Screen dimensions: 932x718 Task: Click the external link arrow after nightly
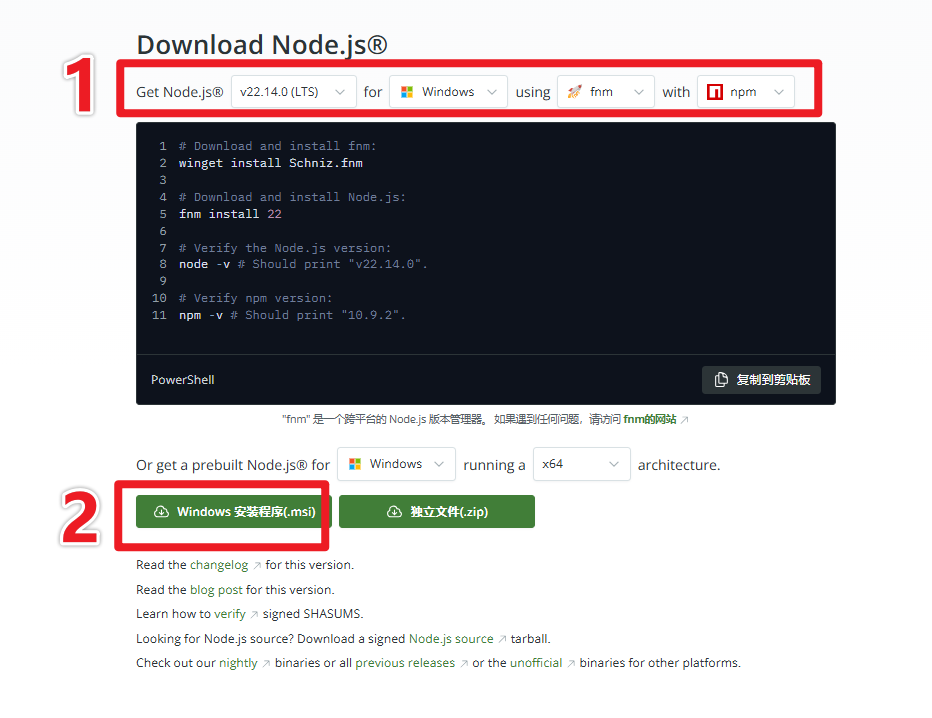[266, 663]
